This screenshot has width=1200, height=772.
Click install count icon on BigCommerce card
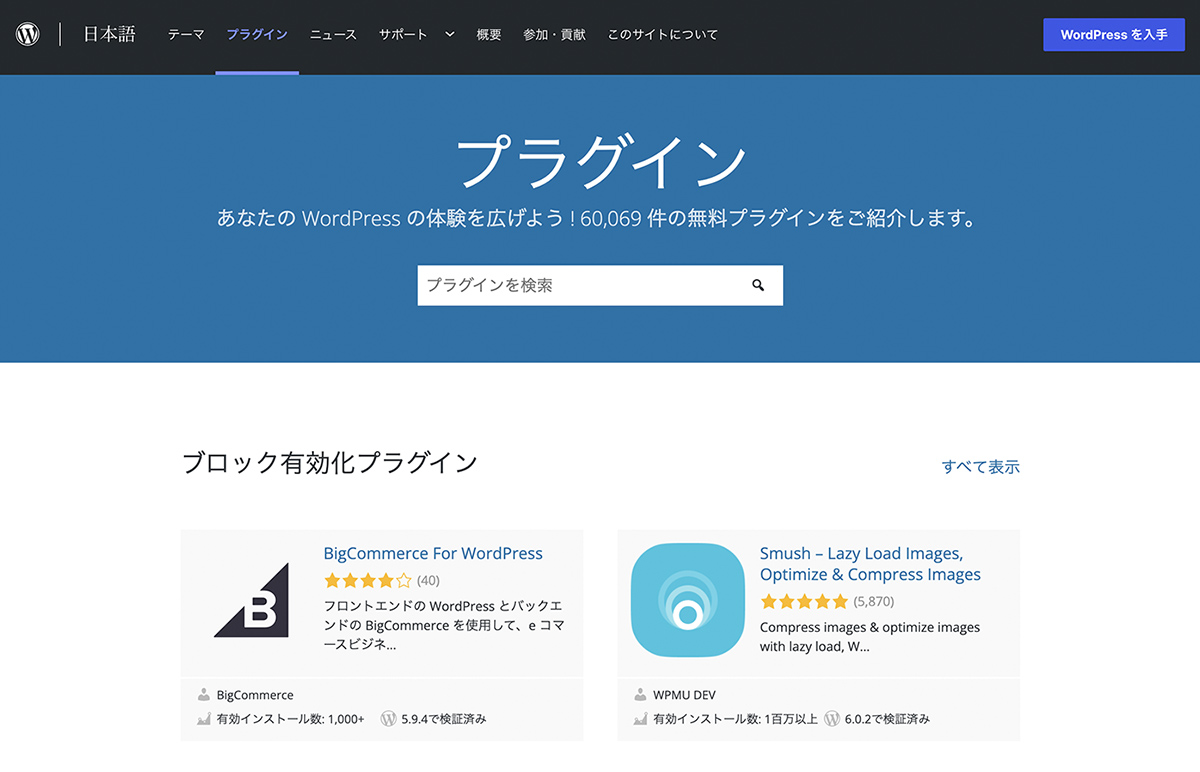click(x=204, y=719)
